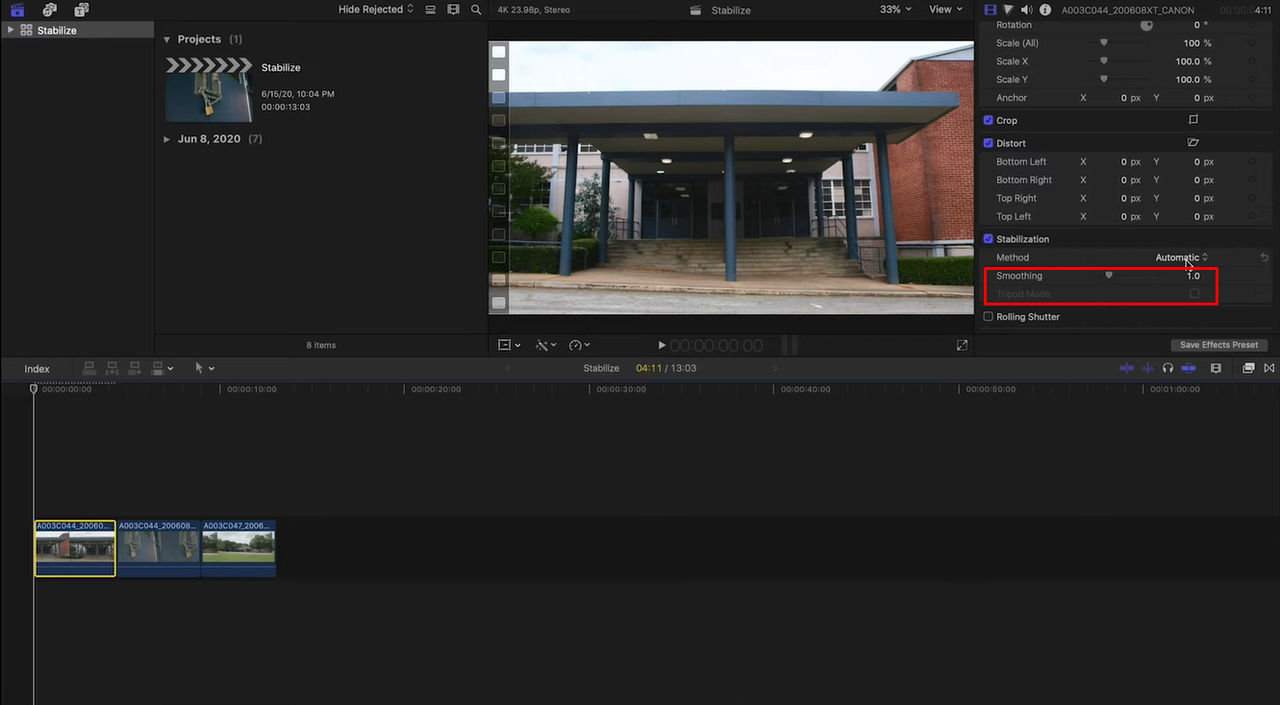This screenshot has height=705, width=1280.
Task: Select the first timeline clip A003C044 building
Action: pyautogui.click(x=75, y=548)
